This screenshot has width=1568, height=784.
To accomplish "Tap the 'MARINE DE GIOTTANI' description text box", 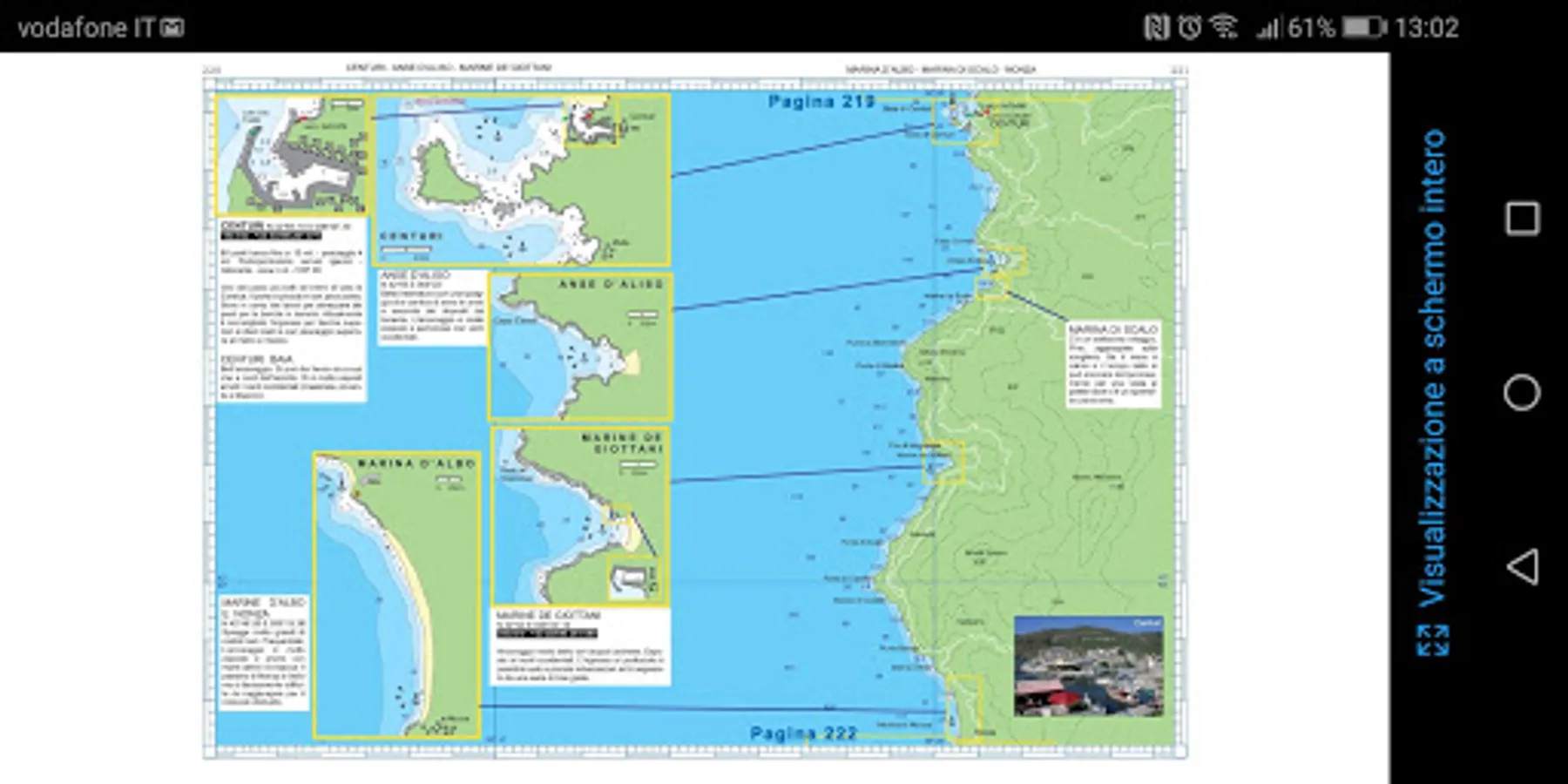I will pos(581,646).
